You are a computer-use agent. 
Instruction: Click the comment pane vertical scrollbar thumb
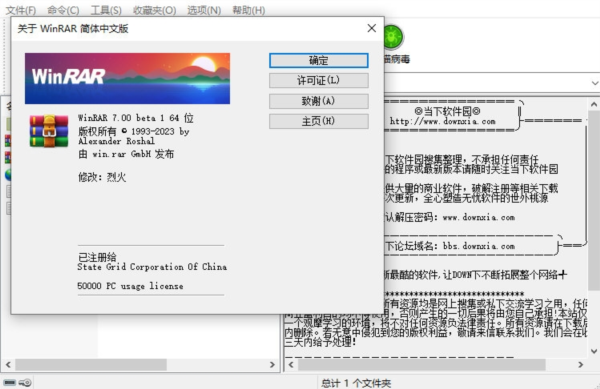pyautogui.click(x=593, y=201)
